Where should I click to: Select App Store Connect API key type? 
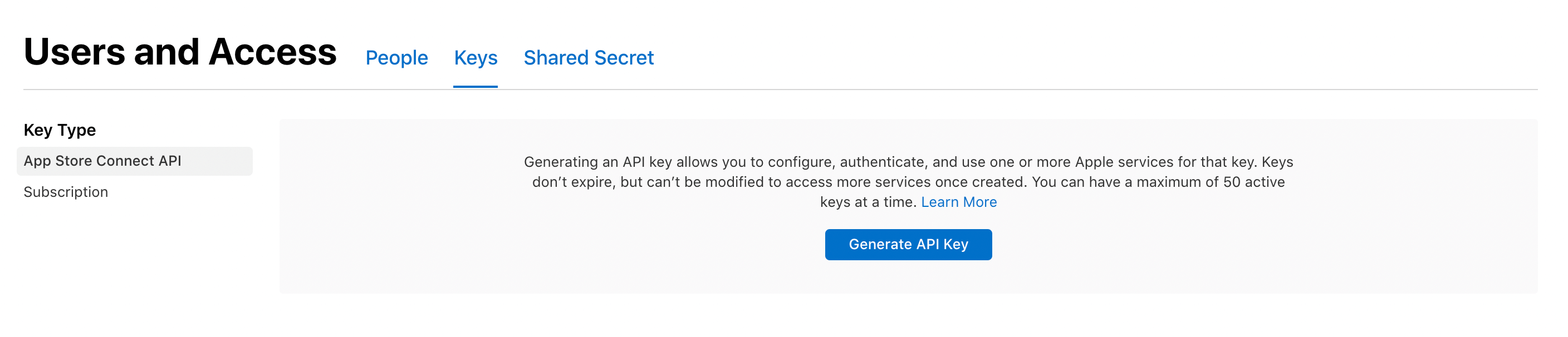click(102, 161)
